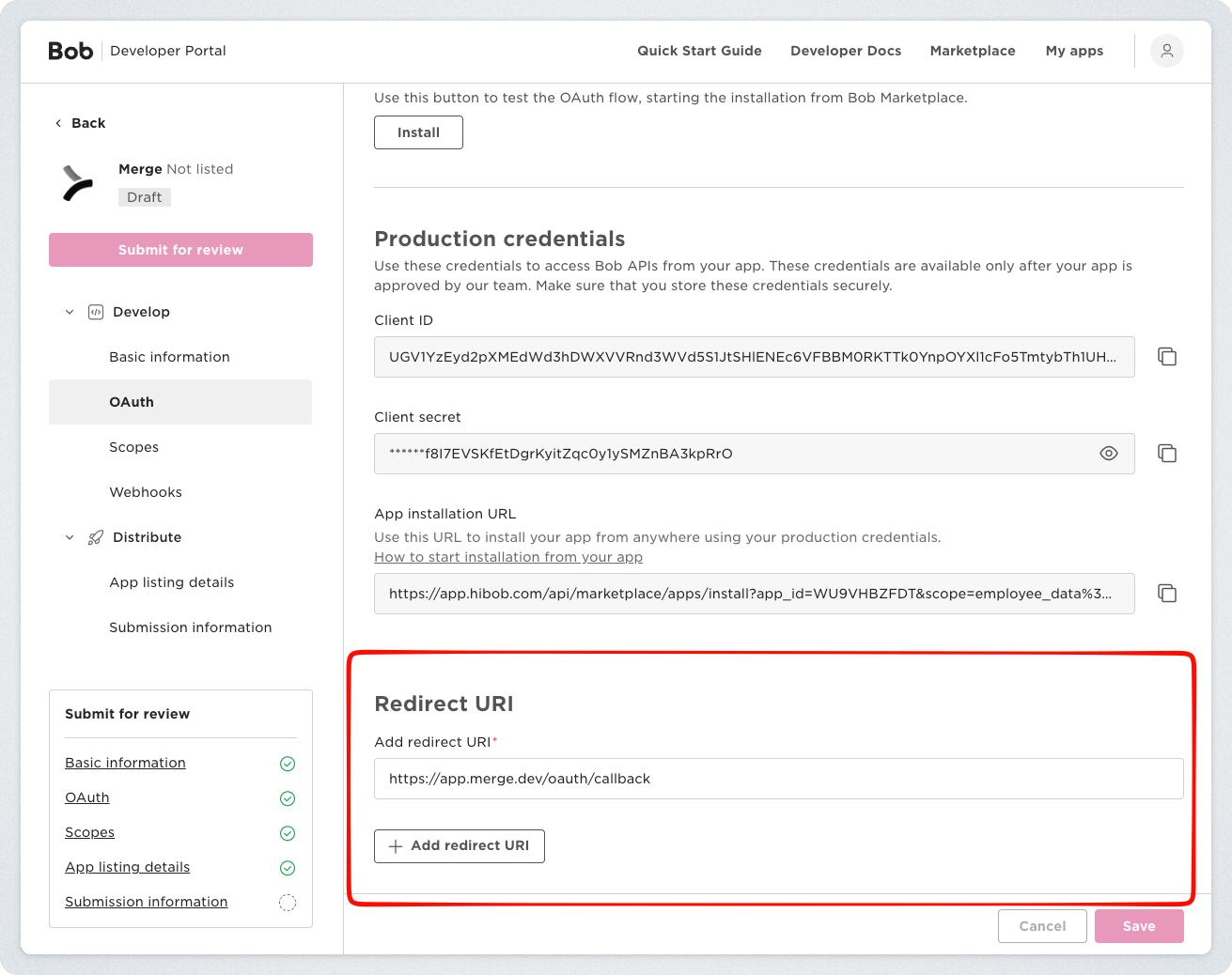Open OAuth checklist link
The height and width of the screenshot is (975, 1232).
pos(87,797)
